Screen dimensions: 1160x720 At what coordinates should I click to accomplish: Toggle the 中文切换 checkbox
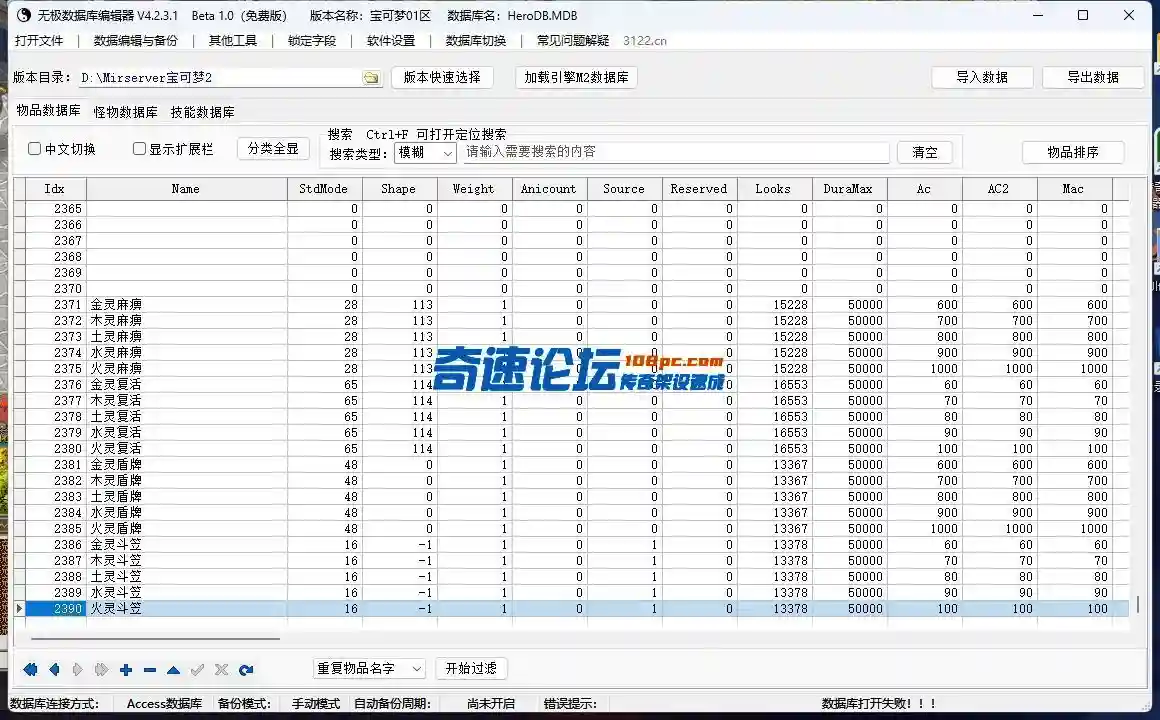tap(34, 149)
